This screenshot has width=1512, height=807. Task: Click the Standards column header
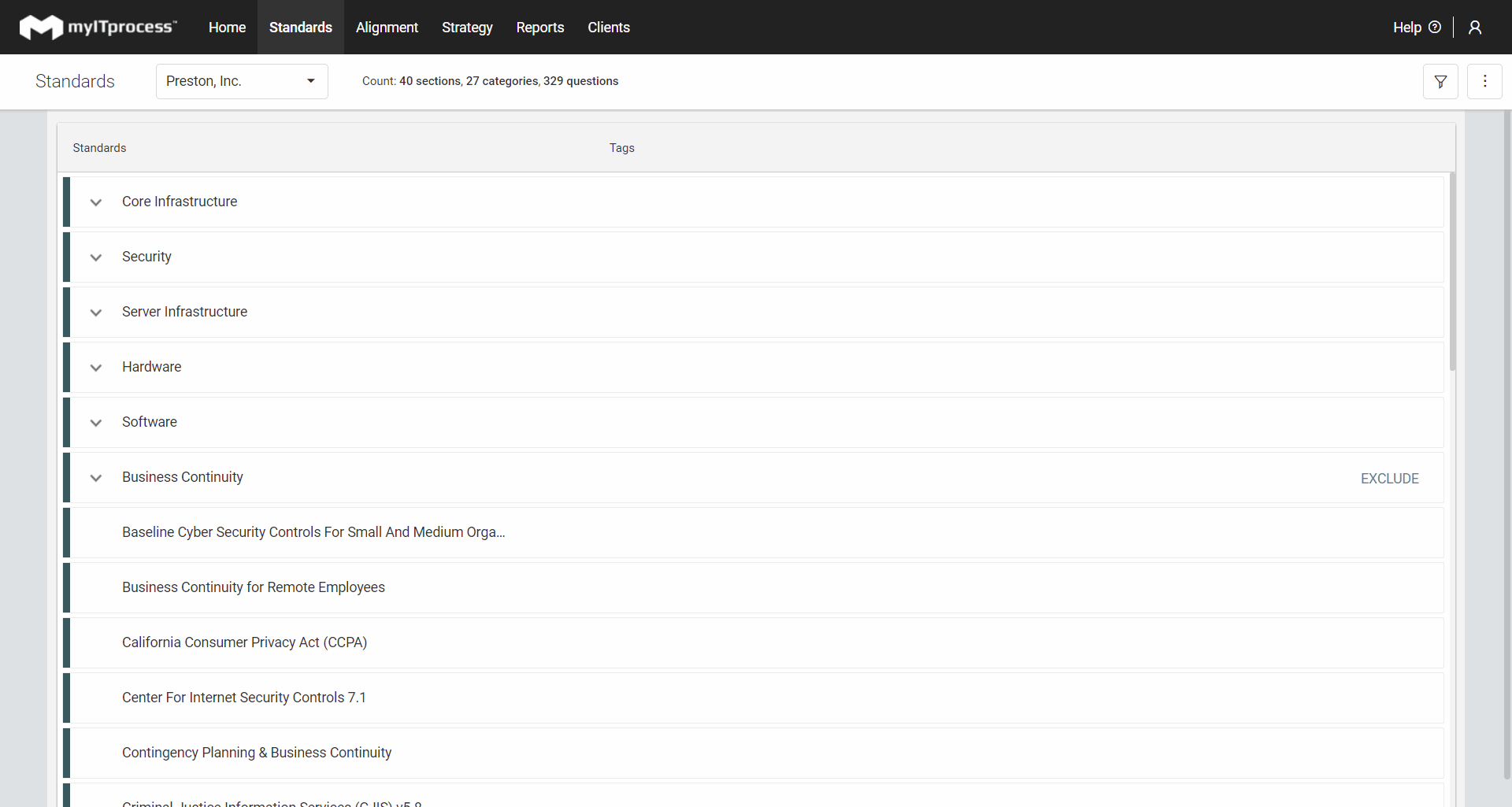click(99, 148)
